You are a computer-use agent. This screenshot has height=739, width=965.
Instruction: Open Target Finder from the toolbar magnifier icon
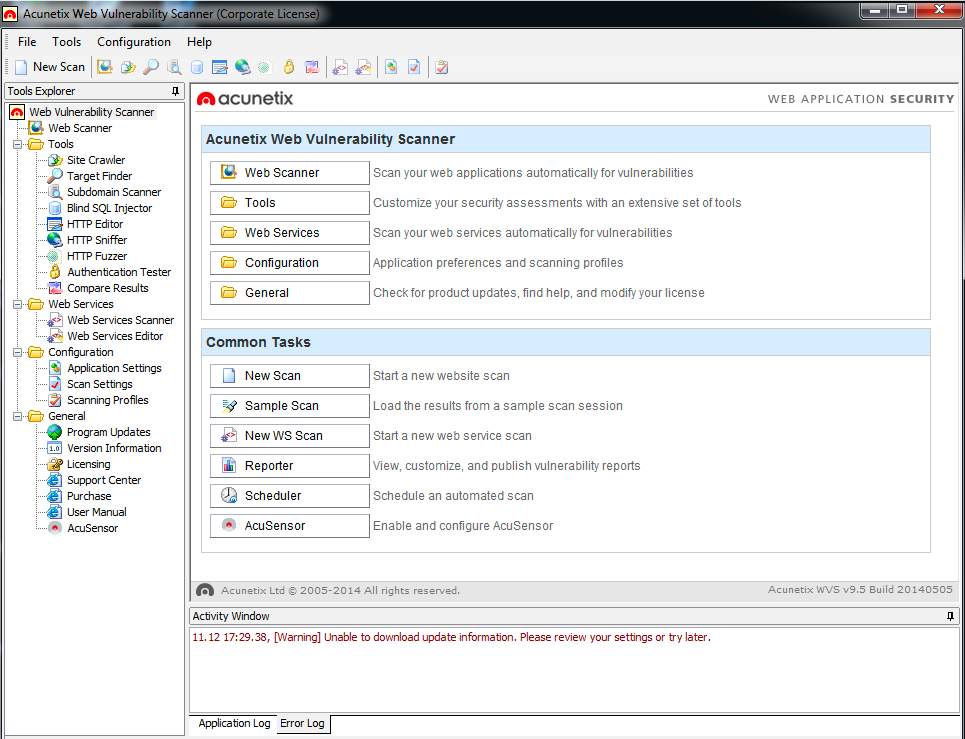pyautogui.click(x=151, y=67)
